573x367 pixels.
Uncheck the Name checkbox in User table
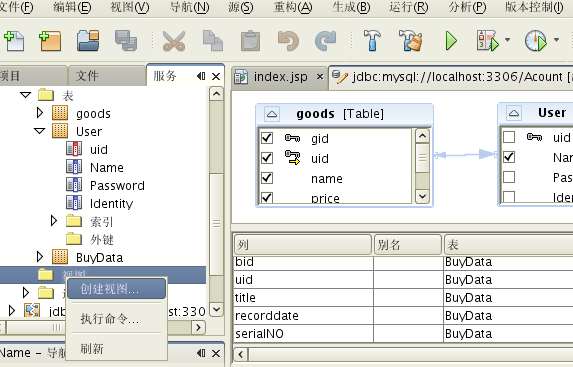click(509, 157)
